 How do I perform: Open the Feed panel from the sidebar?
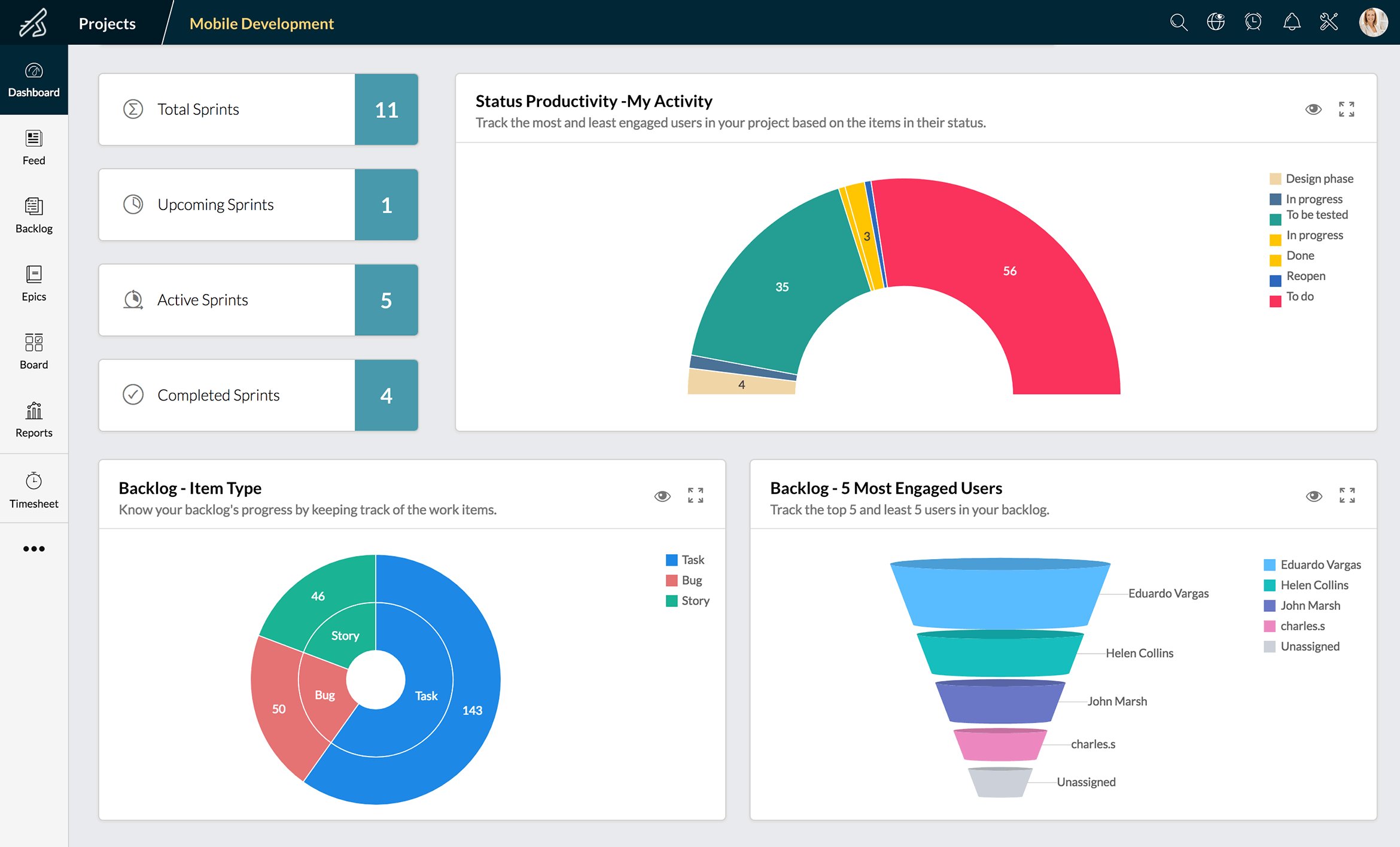34,147
